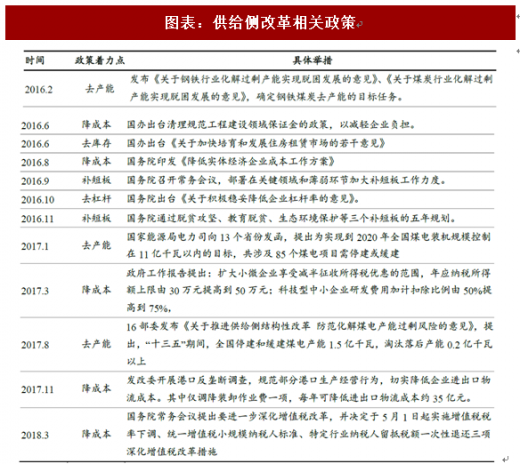Click the text 国务院召开常务会议 in the 2016.9 row
Viewport: 520px width, 464px height.
coord(171,180)
